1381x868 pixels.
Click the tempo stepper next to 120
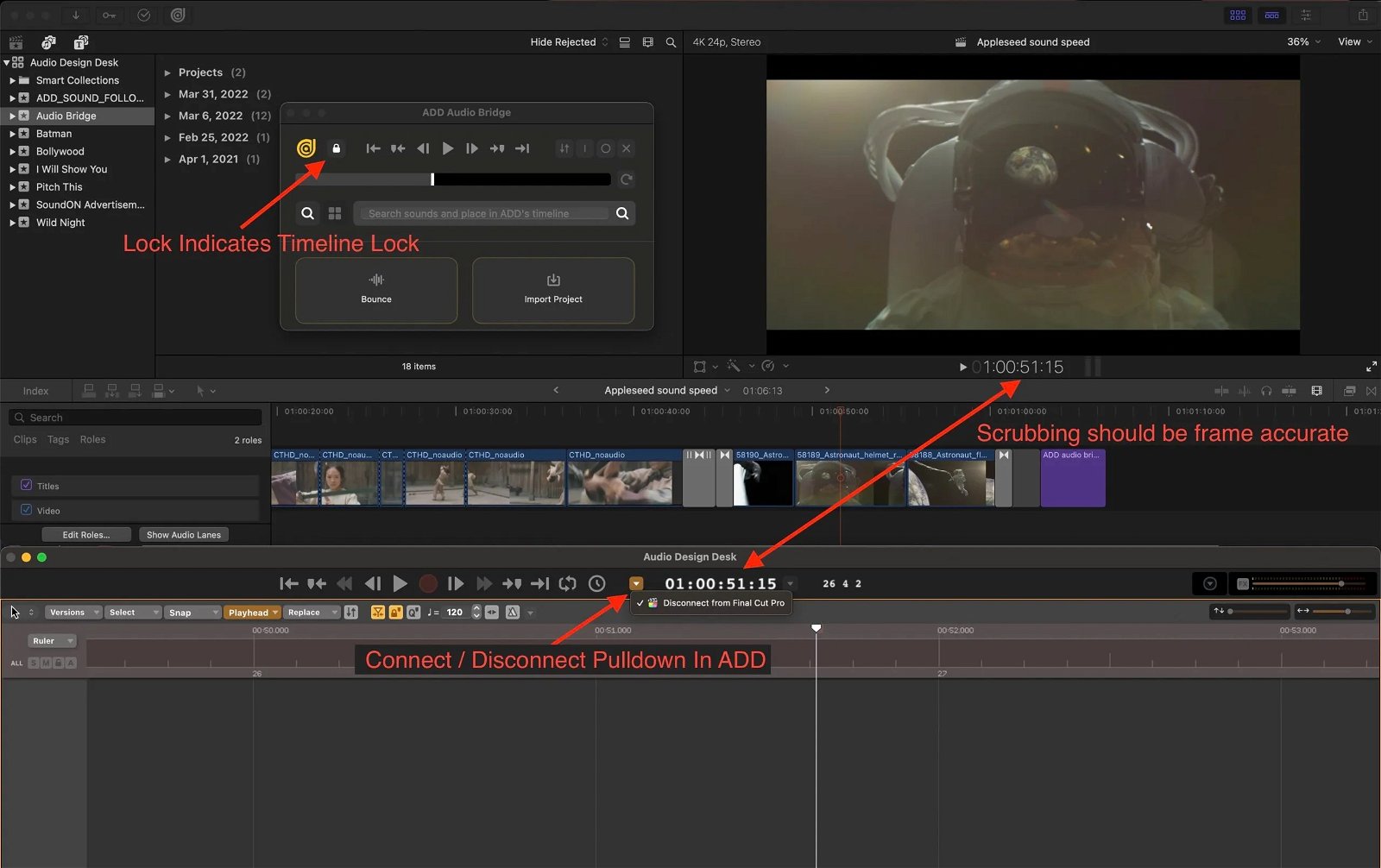[476, 613]
